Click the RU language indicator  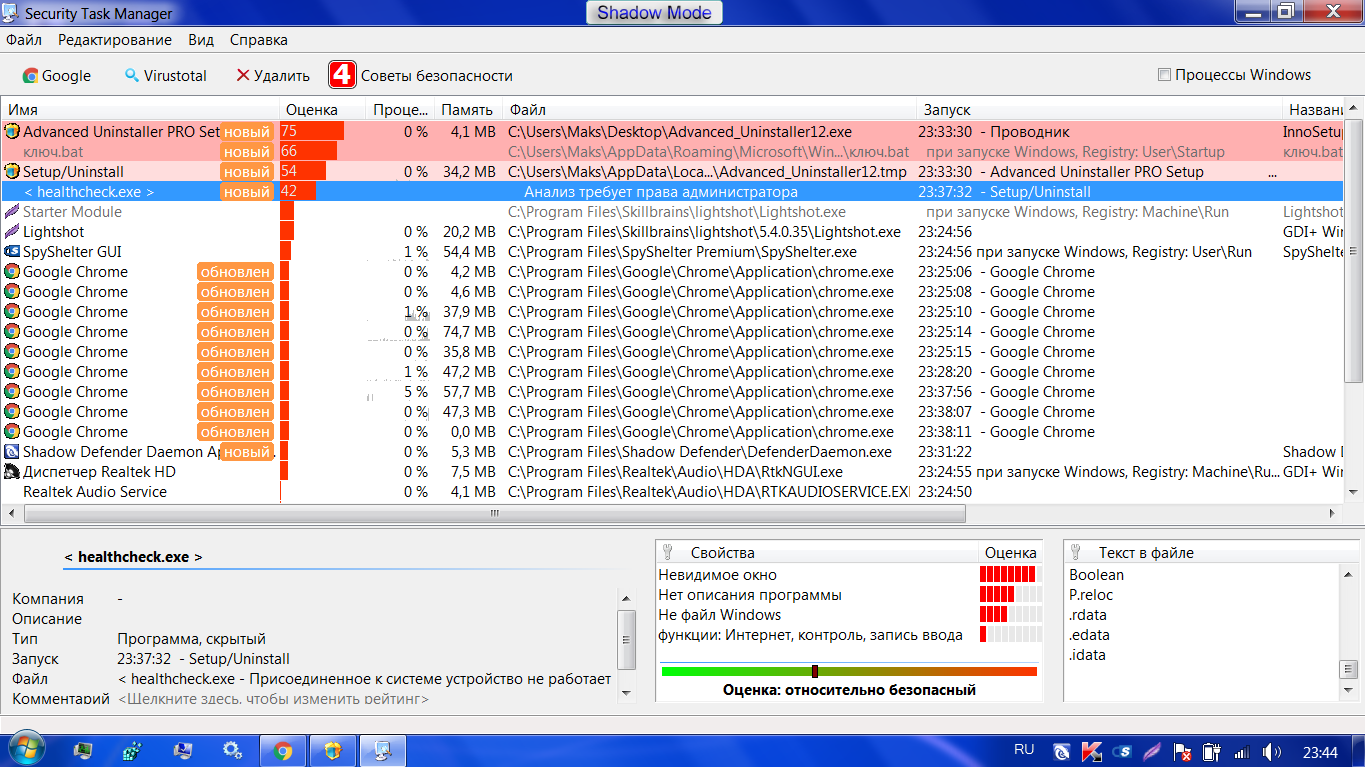point(1024,750)
